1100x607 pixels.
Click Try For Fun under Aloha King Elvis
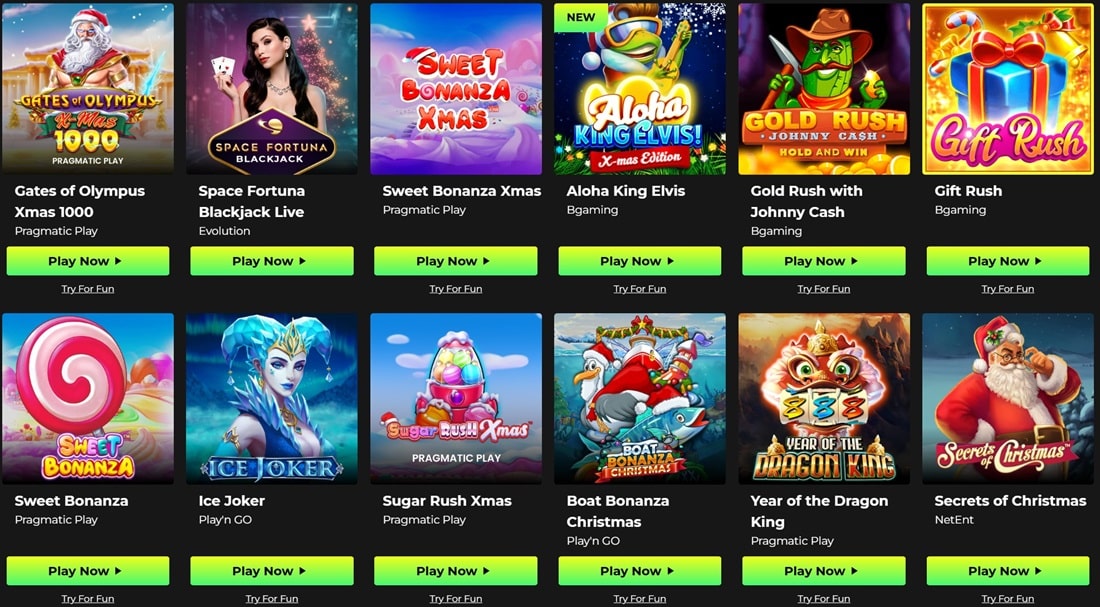tap(640, 289)
